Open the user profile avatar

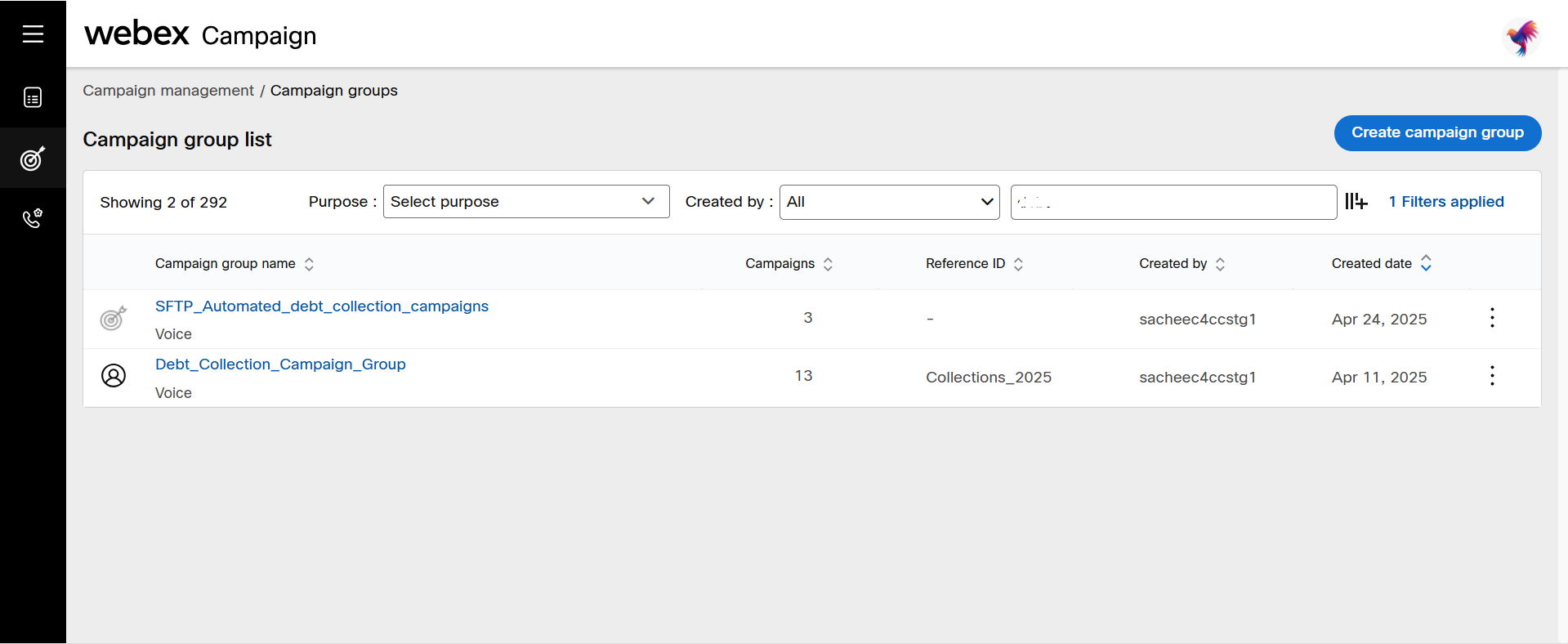(1521, 37)
